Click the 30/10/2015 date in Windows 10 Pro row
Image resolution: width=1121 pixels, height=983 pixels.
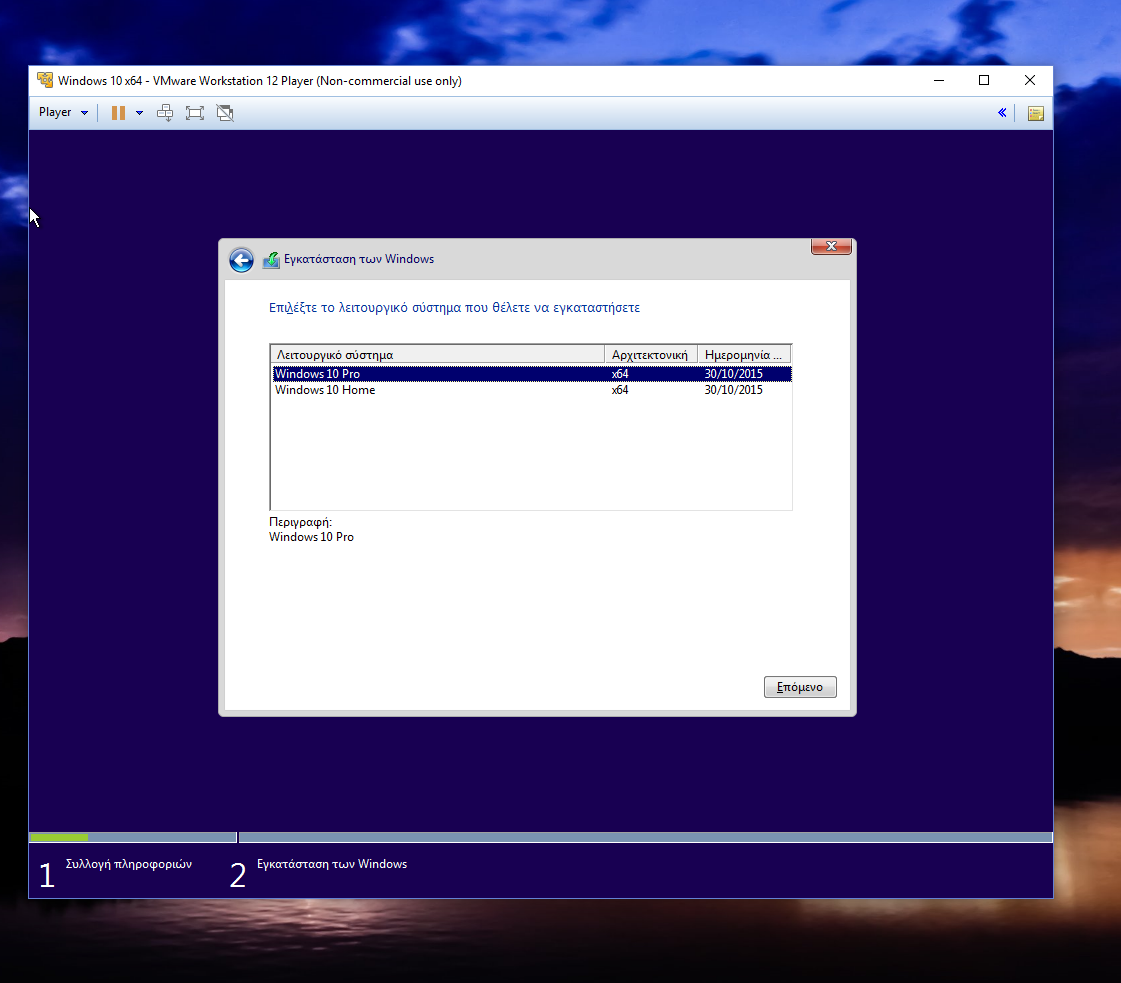tap(734, 374)
